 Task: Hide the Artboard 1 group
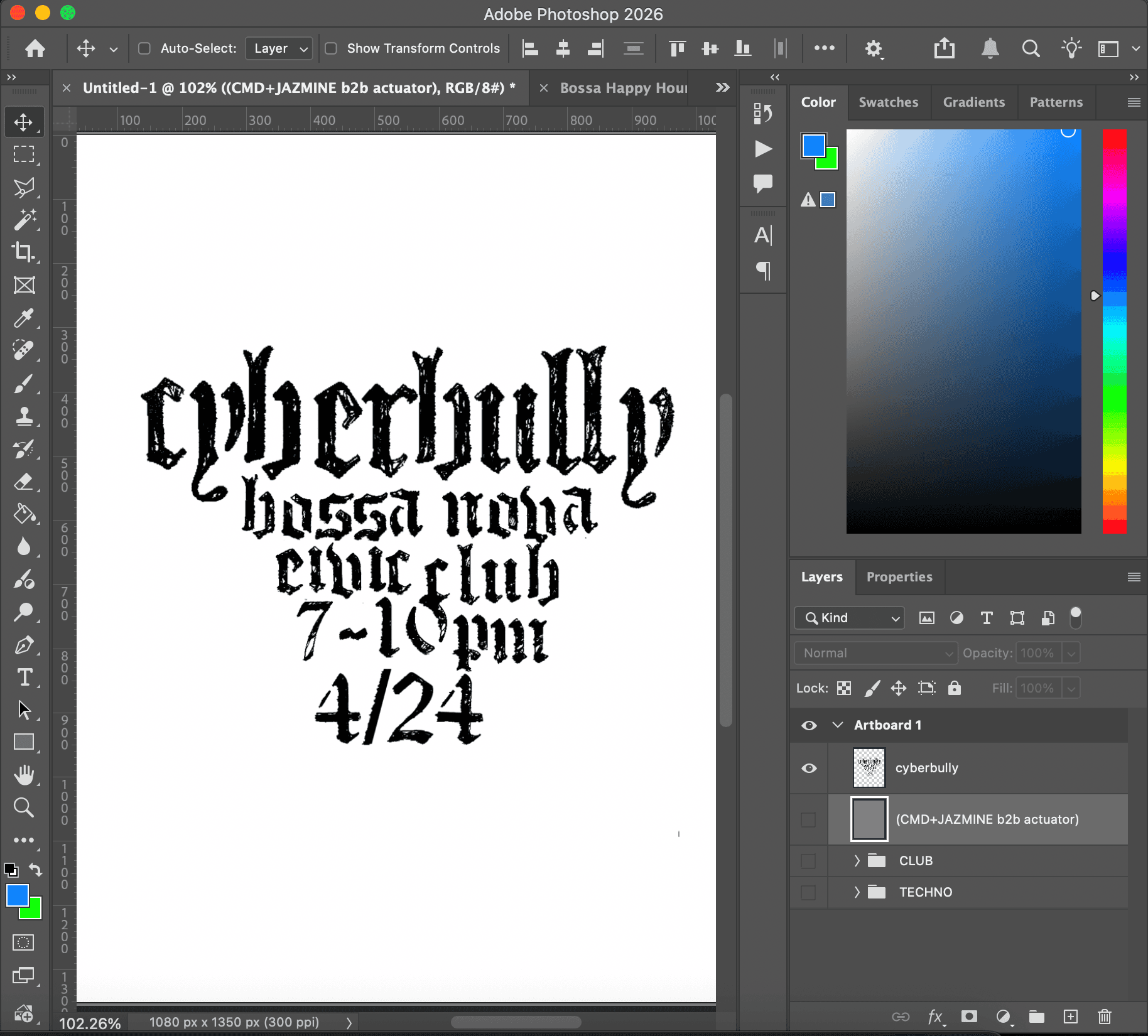tap(809, 725)
